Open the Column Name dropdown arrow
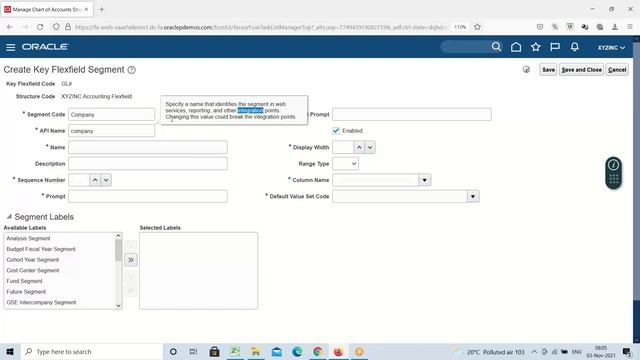Viewport: 640px width, 360px height. pos(424,180)
